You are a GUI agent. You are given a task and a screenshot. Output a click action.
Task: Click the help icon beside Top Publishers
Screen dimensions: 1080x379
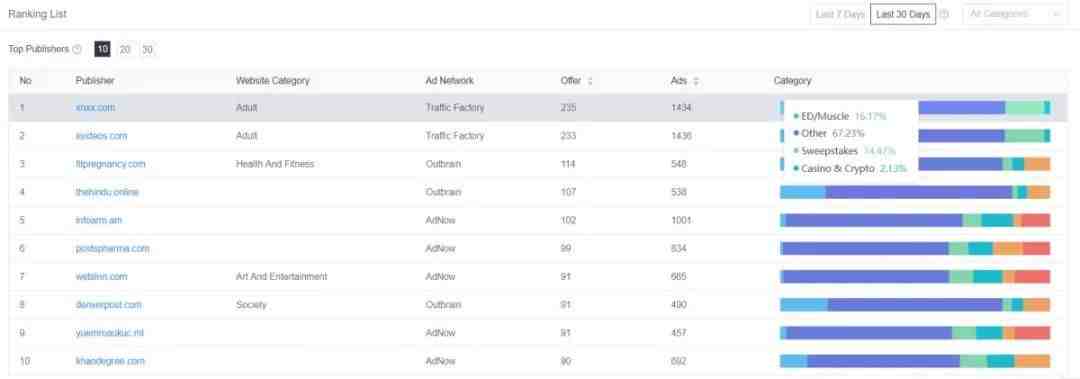point(77,50)
